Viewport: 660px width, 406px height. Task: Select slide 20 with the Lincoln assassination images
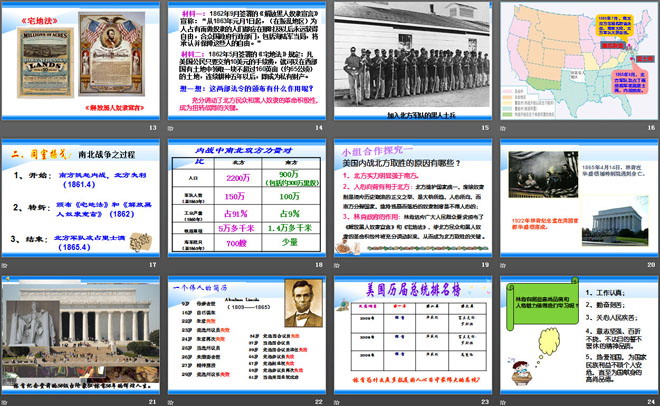point(572,196)
